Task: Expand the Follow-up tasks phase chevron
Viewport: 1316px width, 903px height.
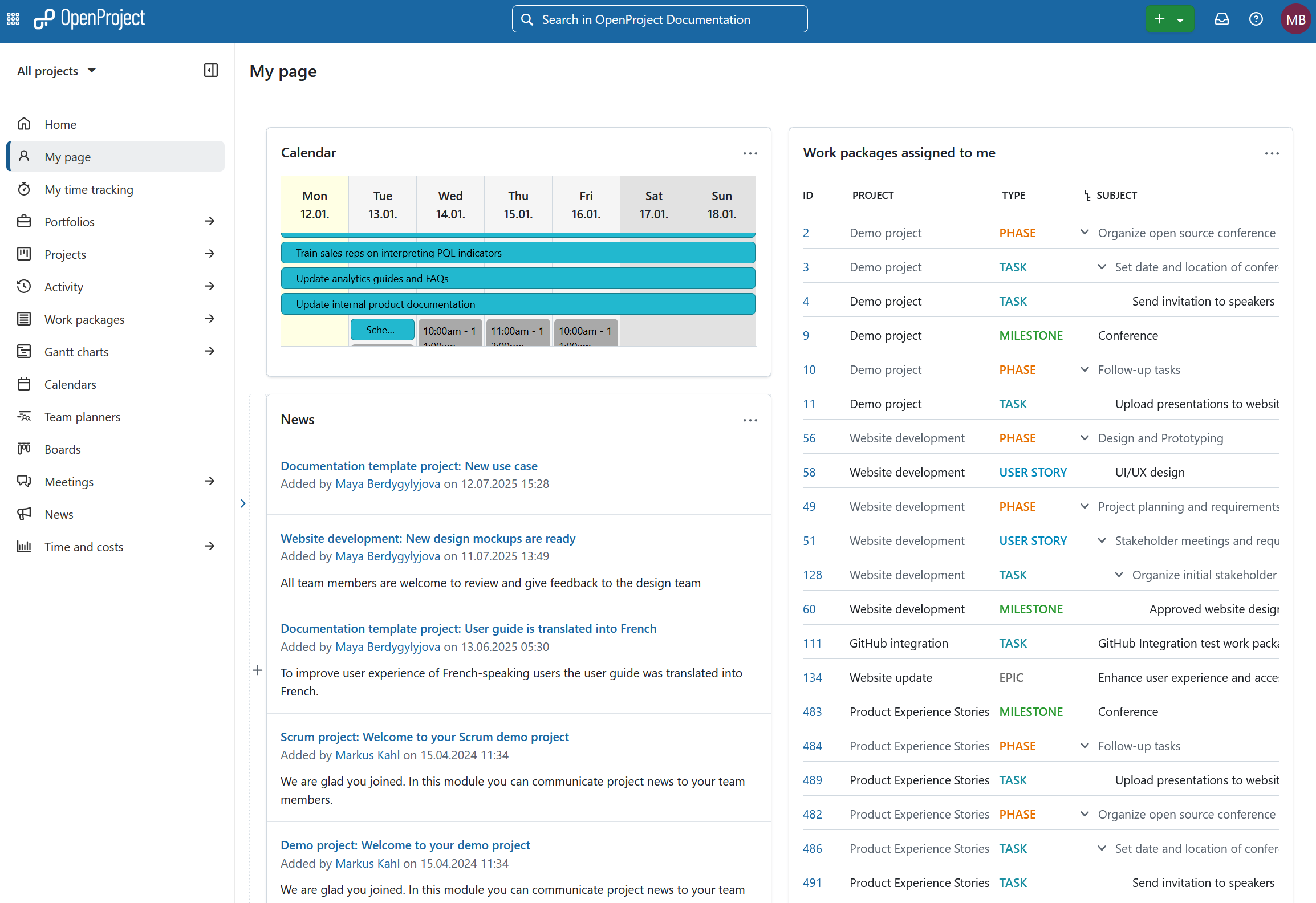Action: pyautogui.click(x=1084, y=369)
